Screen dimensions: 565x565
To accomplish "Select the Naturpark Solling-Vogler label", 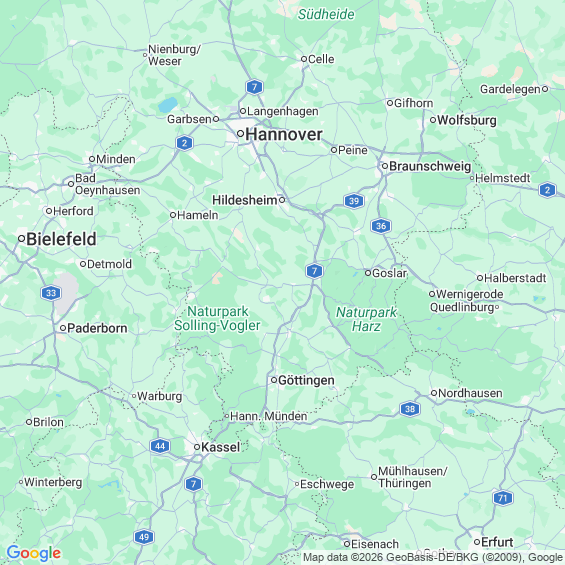I will pyautogui.click(x=217, y=319).
